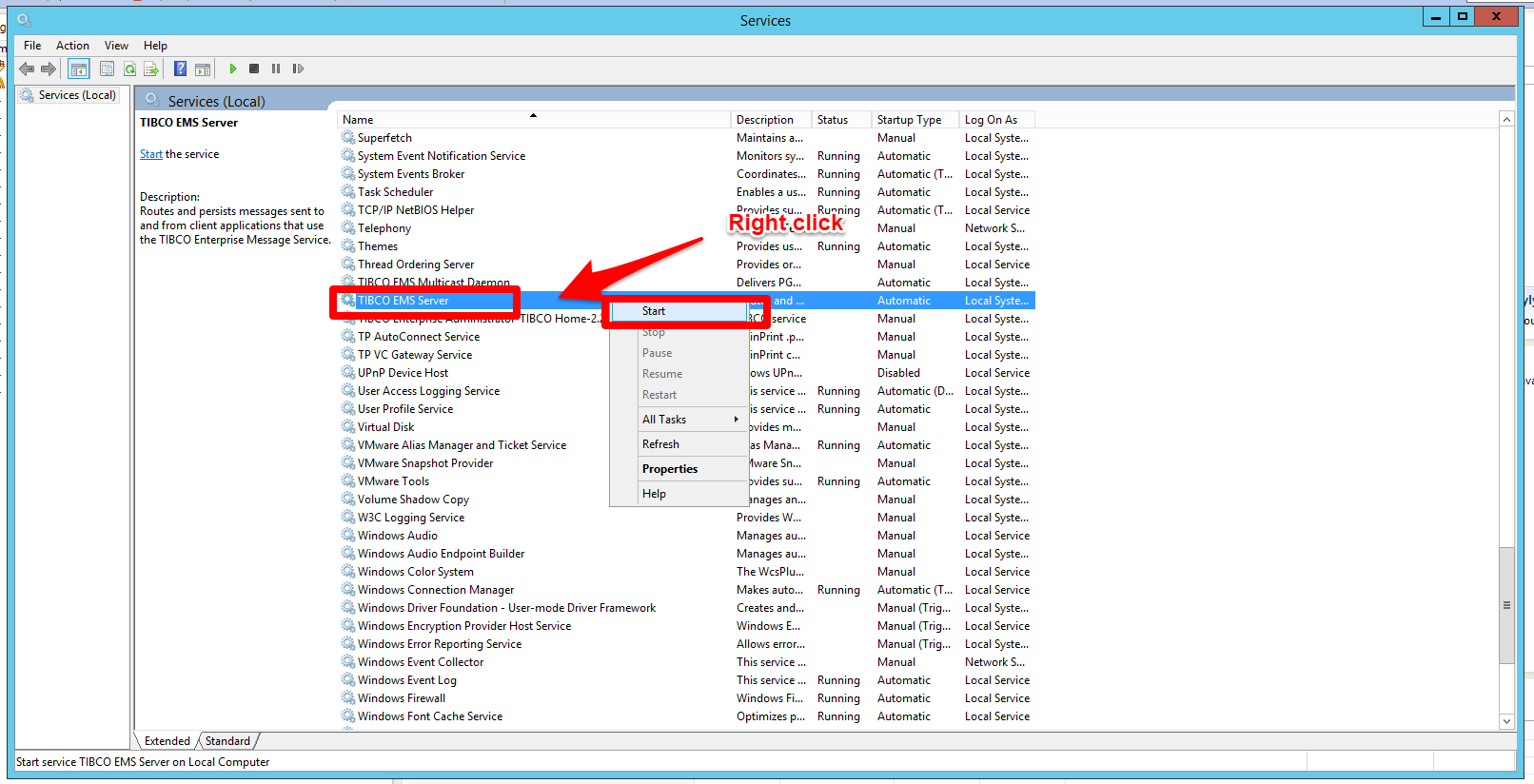Open the File menu
The width and height of the screenshot is (1534, 784).
click(32, 46)
